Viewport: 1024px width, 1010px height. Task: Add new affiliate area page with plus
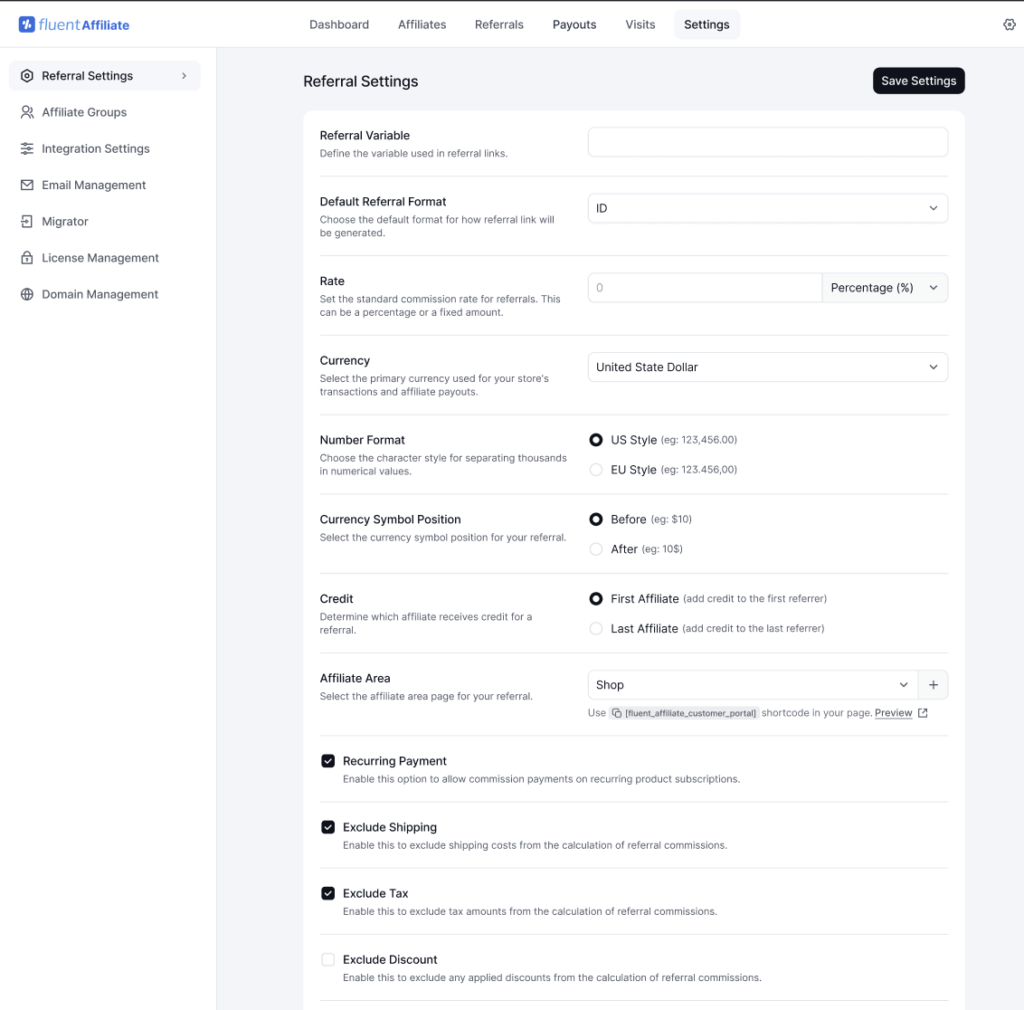tap(933, 685)
